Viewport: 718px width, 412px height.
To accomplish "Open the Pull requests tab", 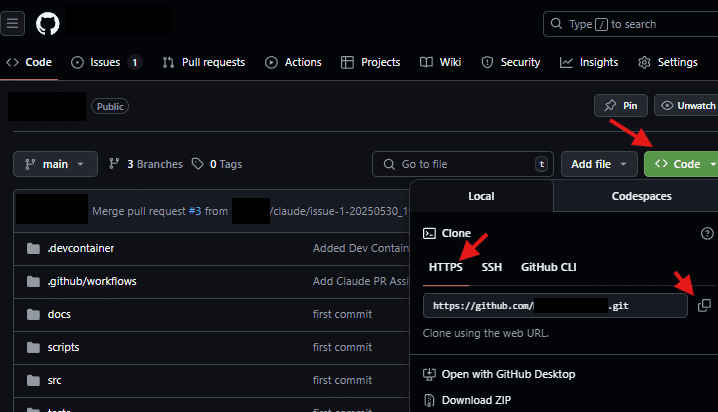I will (x=203, y=62).
